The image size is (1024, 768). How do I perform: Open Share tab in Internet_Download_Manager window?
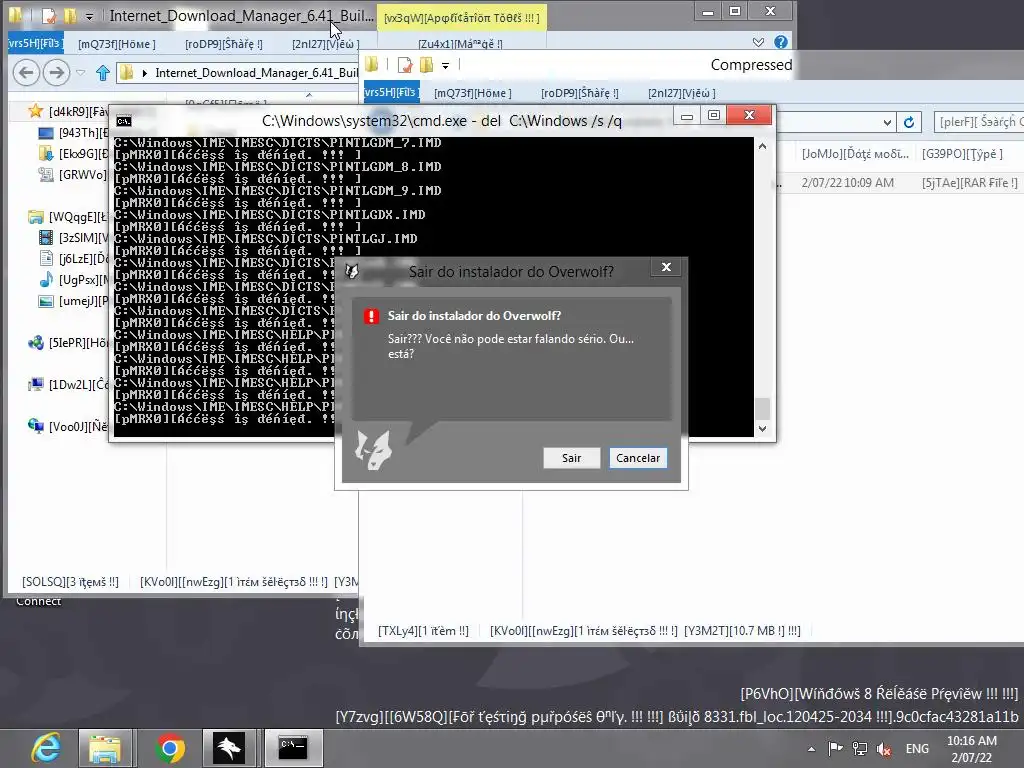[x=224, y=44]
